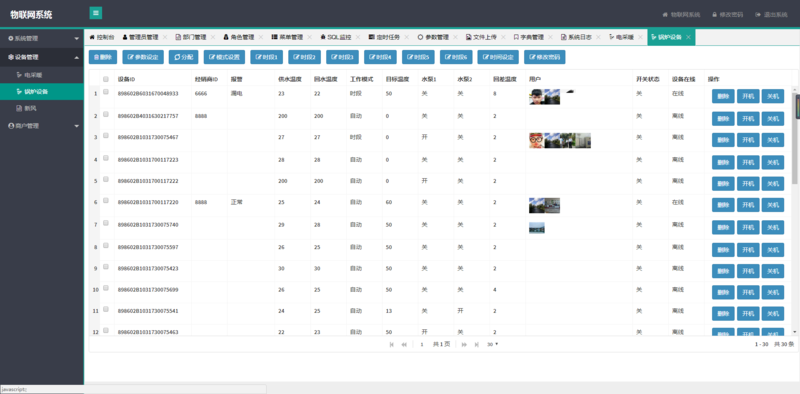Click 退出系统 link in header
The width and height of the screenshot is (800, 394).
pyautogui.click(x=772, y=15)
